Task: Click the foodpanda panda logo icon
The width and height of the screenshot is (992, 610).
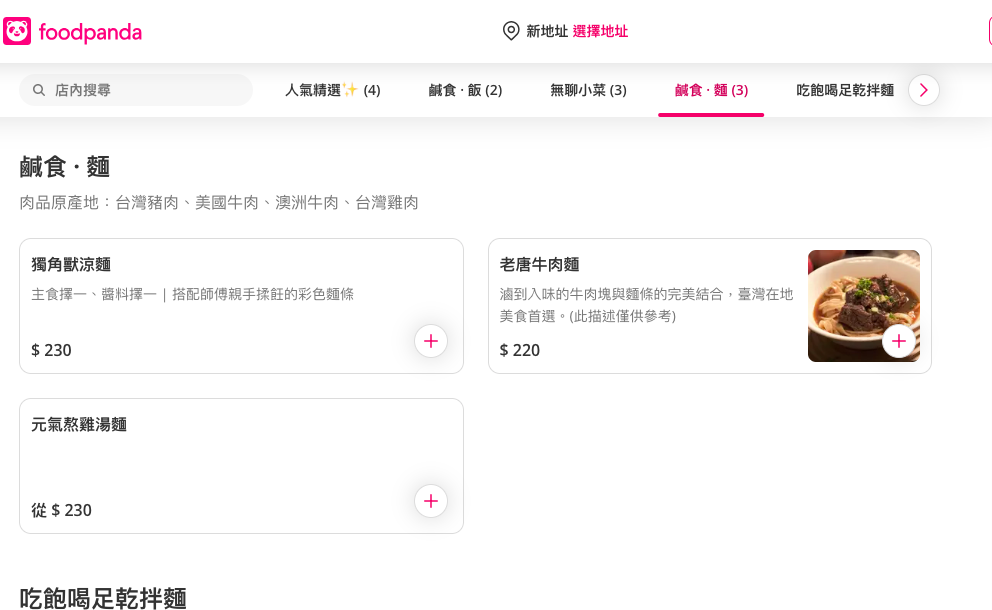Action: pyautogui.click(x=17, y=32)
